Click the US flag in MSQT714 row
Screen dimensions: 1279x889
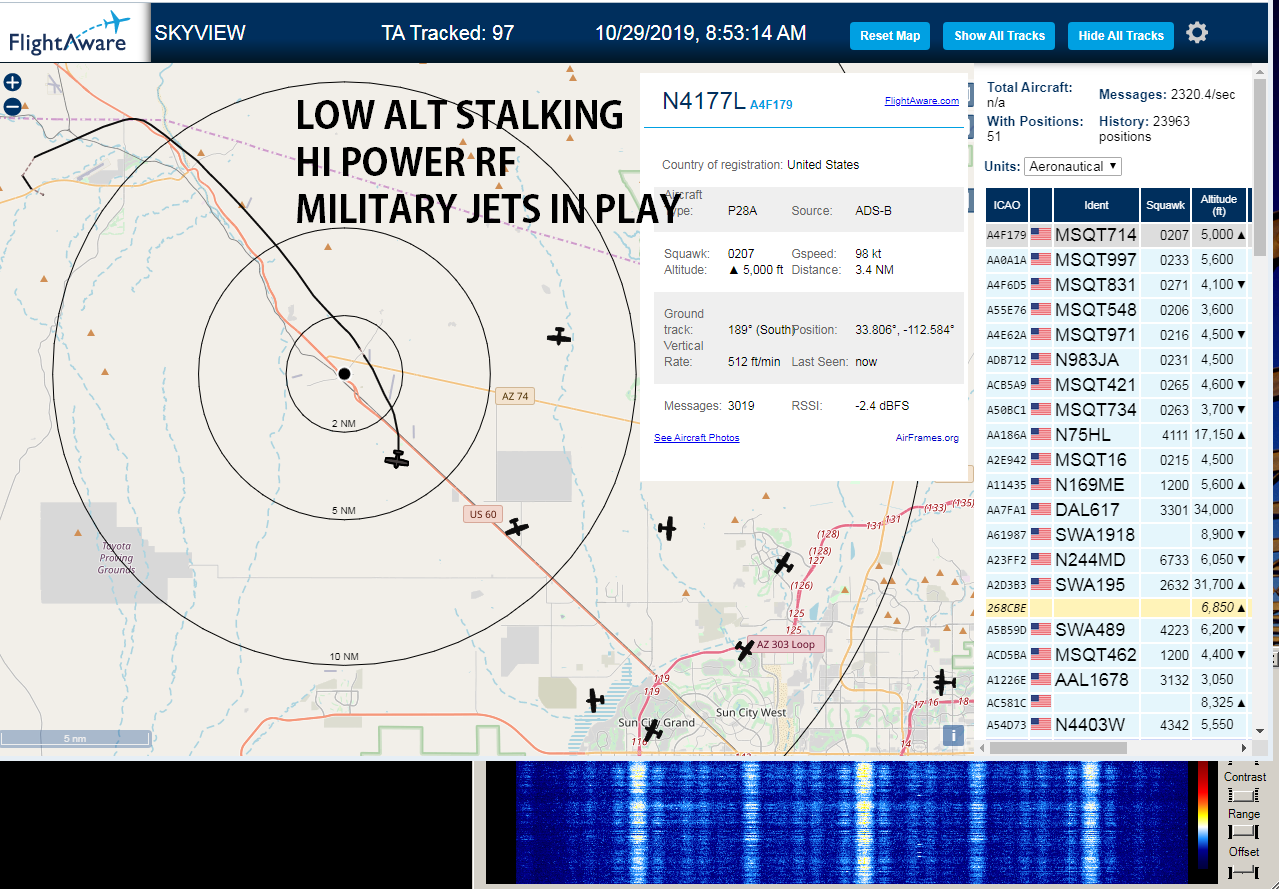(x=1041, y=234)
